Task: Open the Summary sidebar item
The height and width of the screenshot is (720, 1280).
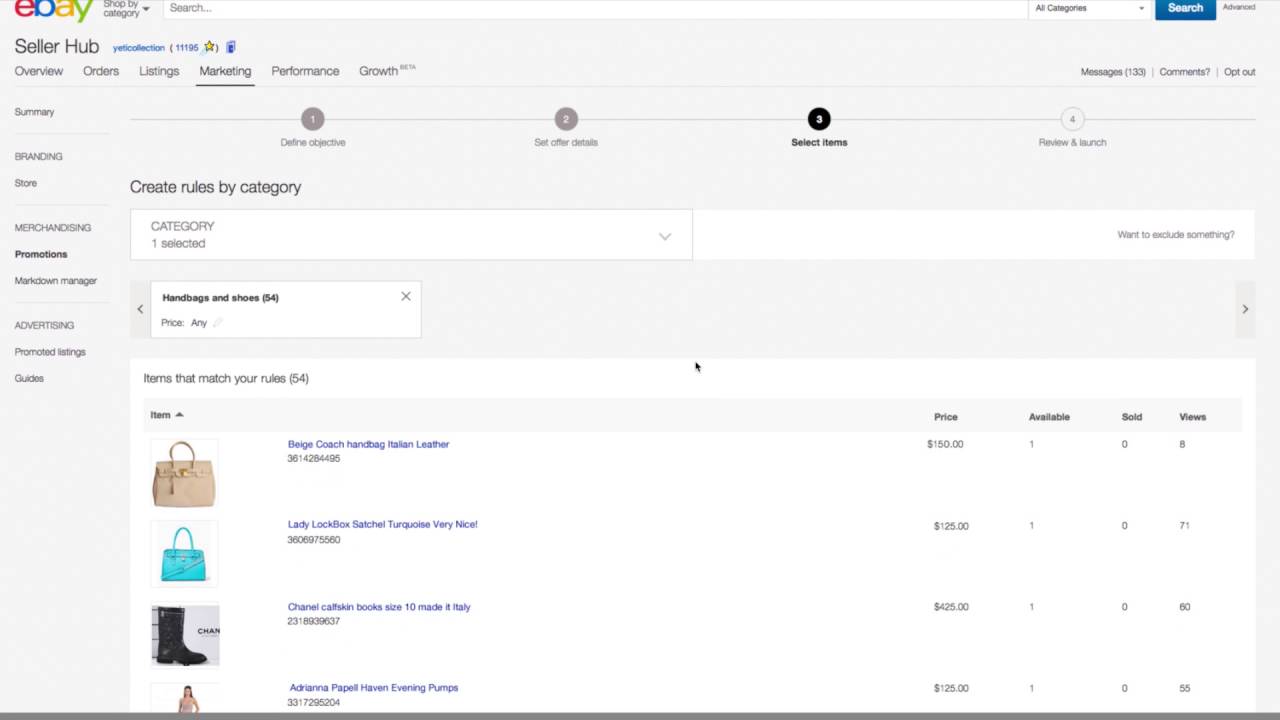Action: [x=34, y=112]
